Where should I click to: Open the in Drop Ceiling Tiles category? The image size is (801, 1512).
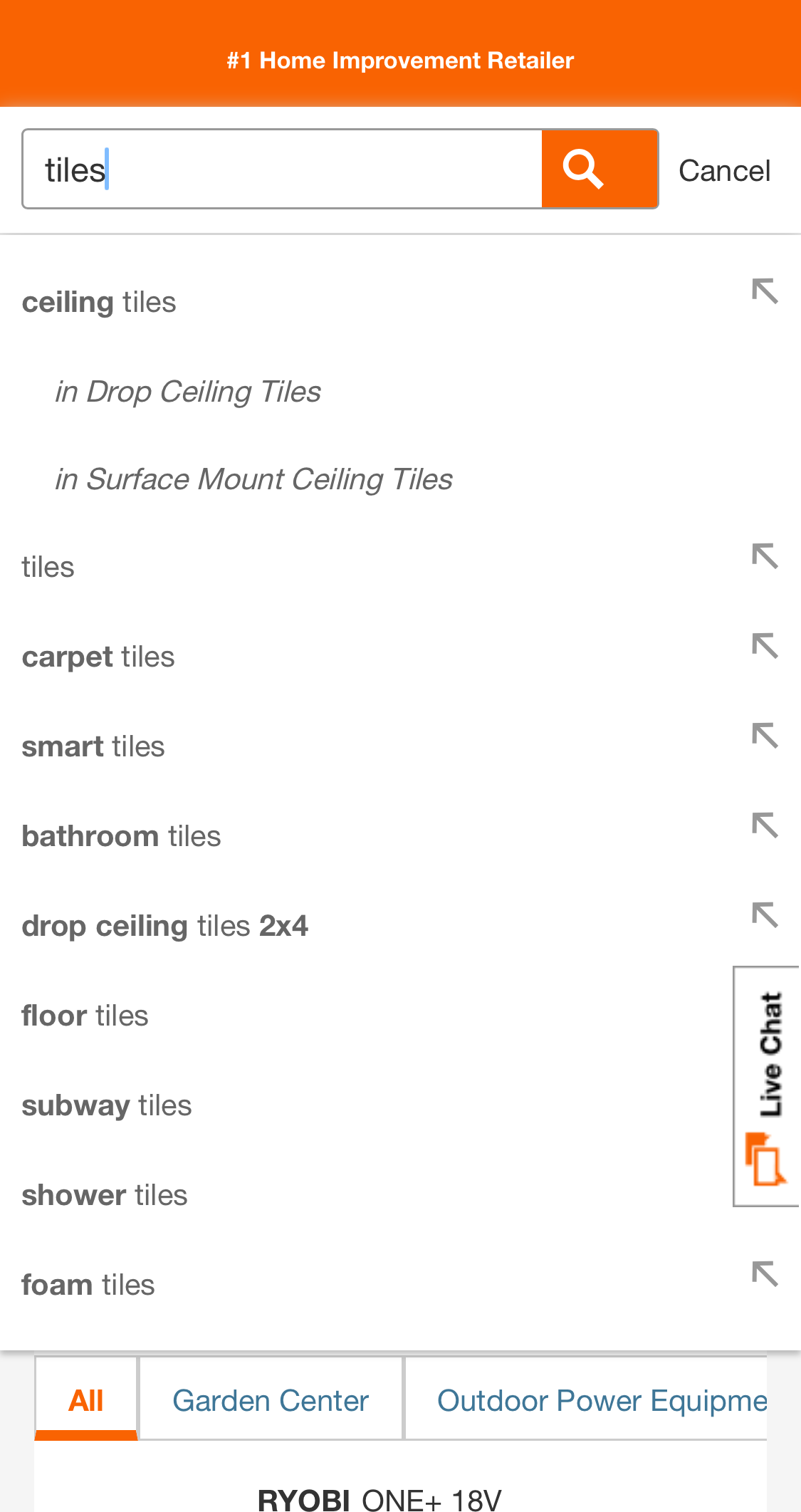[x=187, y=390]
